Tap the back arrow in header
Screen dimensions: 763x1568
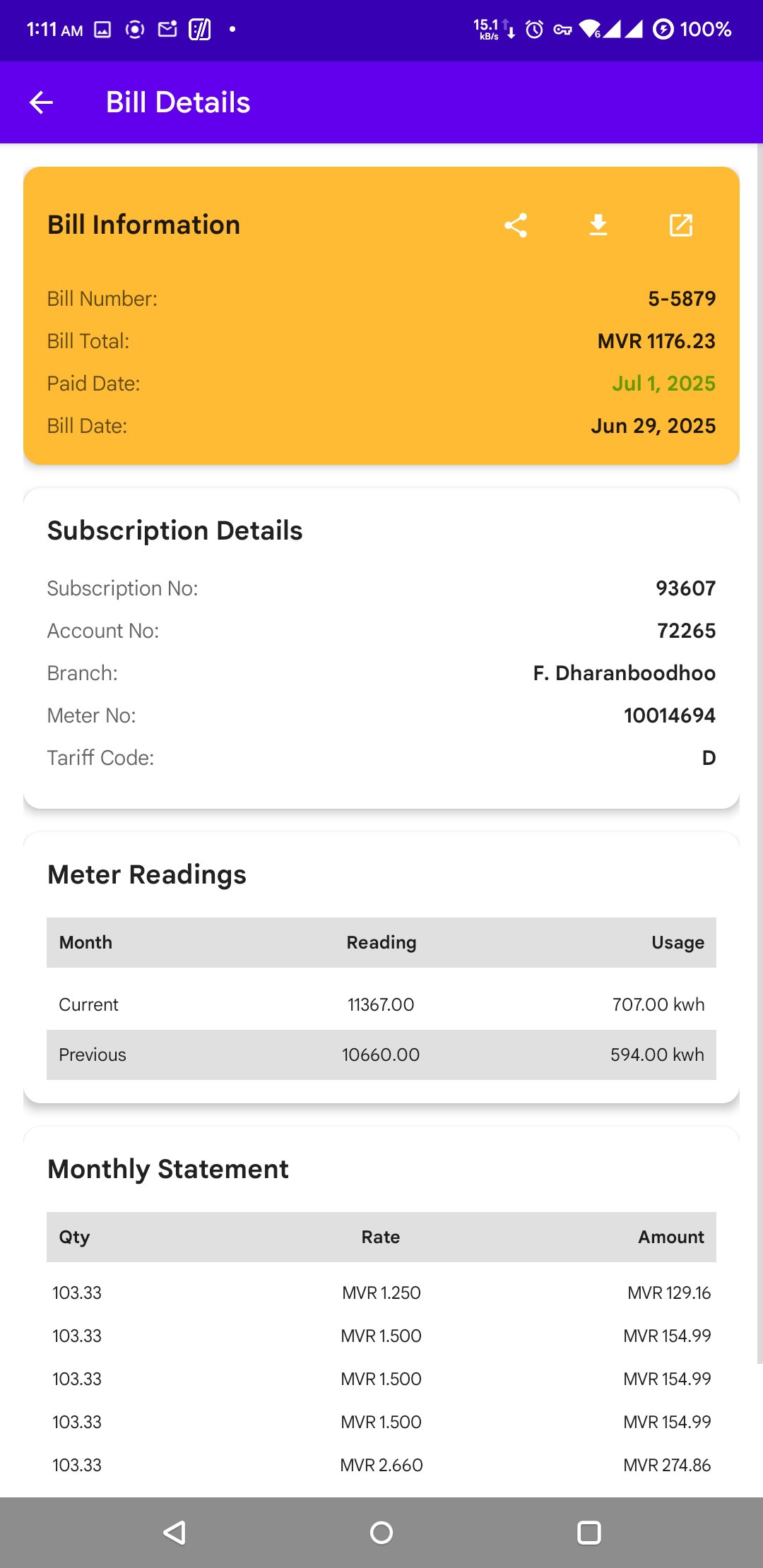tap(41, 102)
